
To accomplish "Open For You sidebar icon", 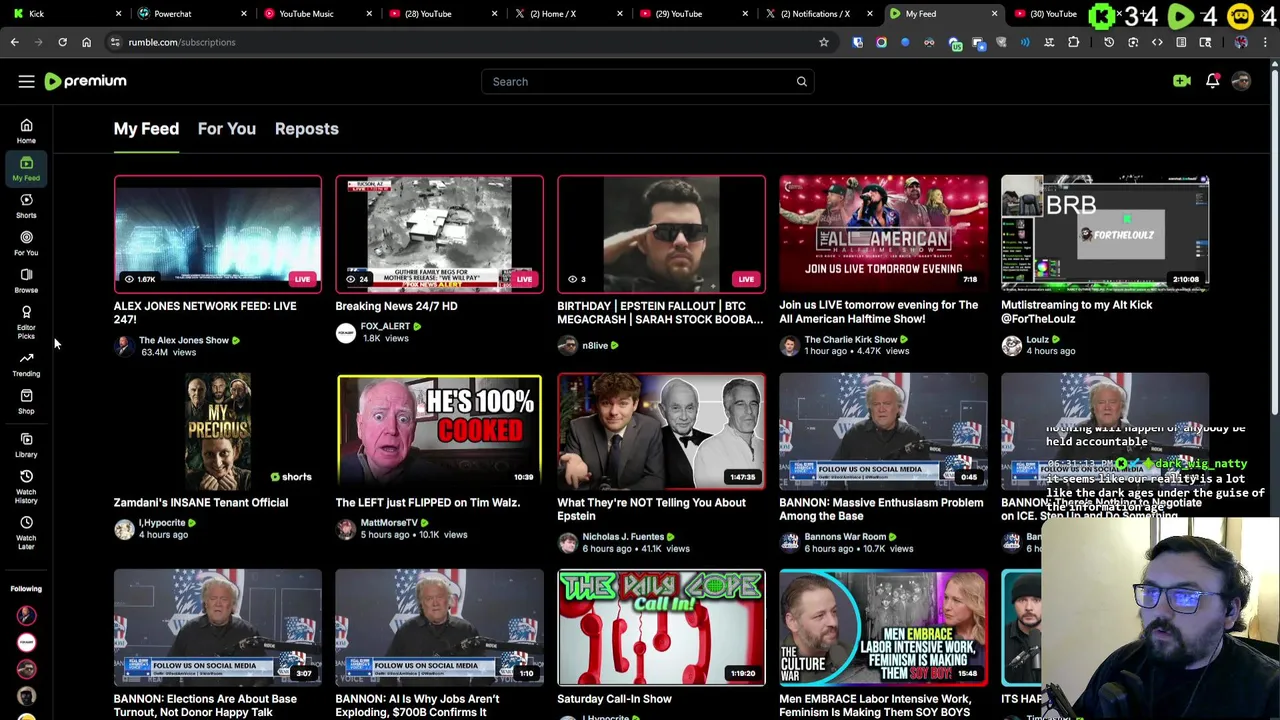I will [x=26, y=243].
